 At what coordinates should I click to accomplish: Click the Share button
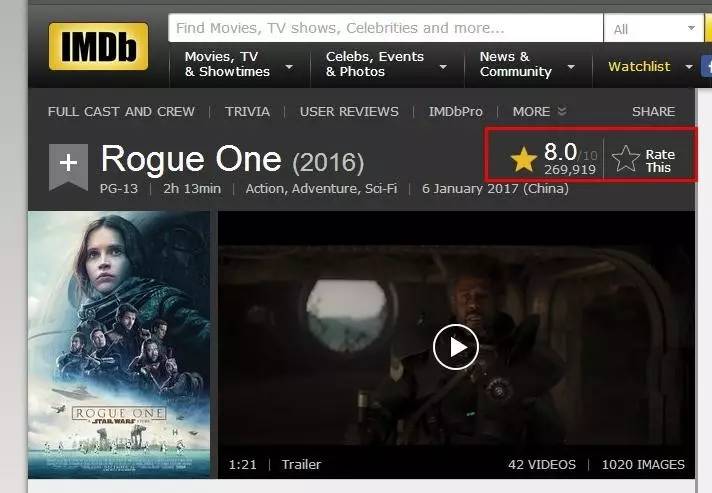tap(653, 111)
